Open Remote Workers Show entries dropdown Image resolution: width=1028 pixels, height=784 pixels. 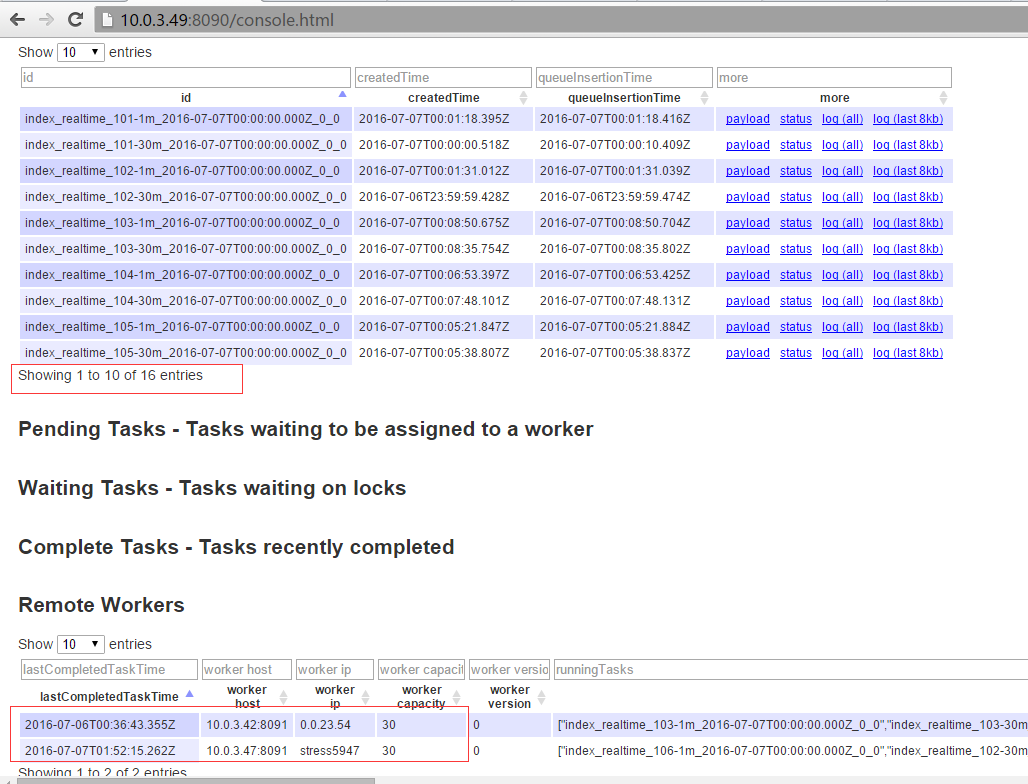[x=81, y=644]
